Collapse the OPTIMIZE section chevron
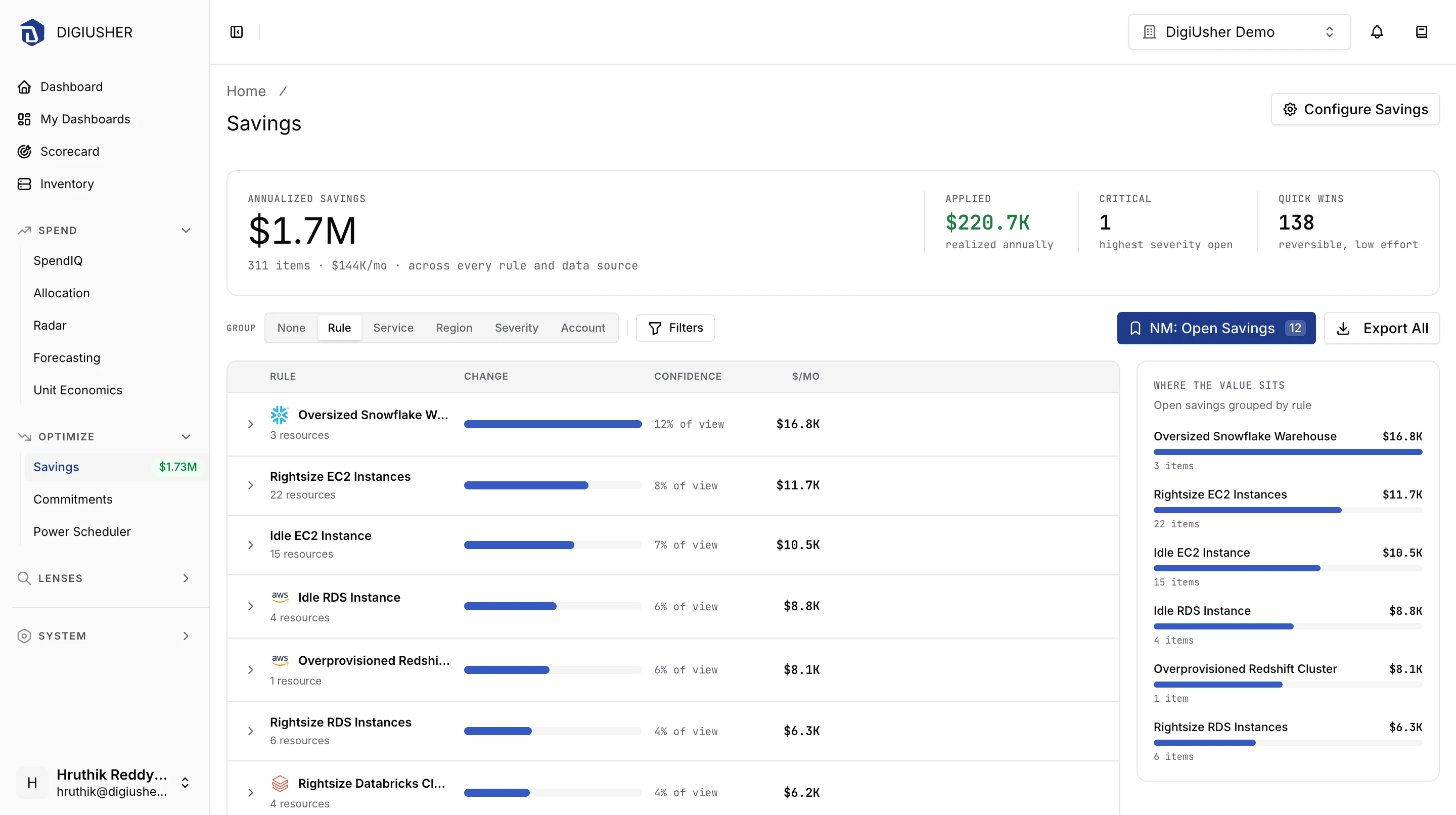 (x=186, y=436)
